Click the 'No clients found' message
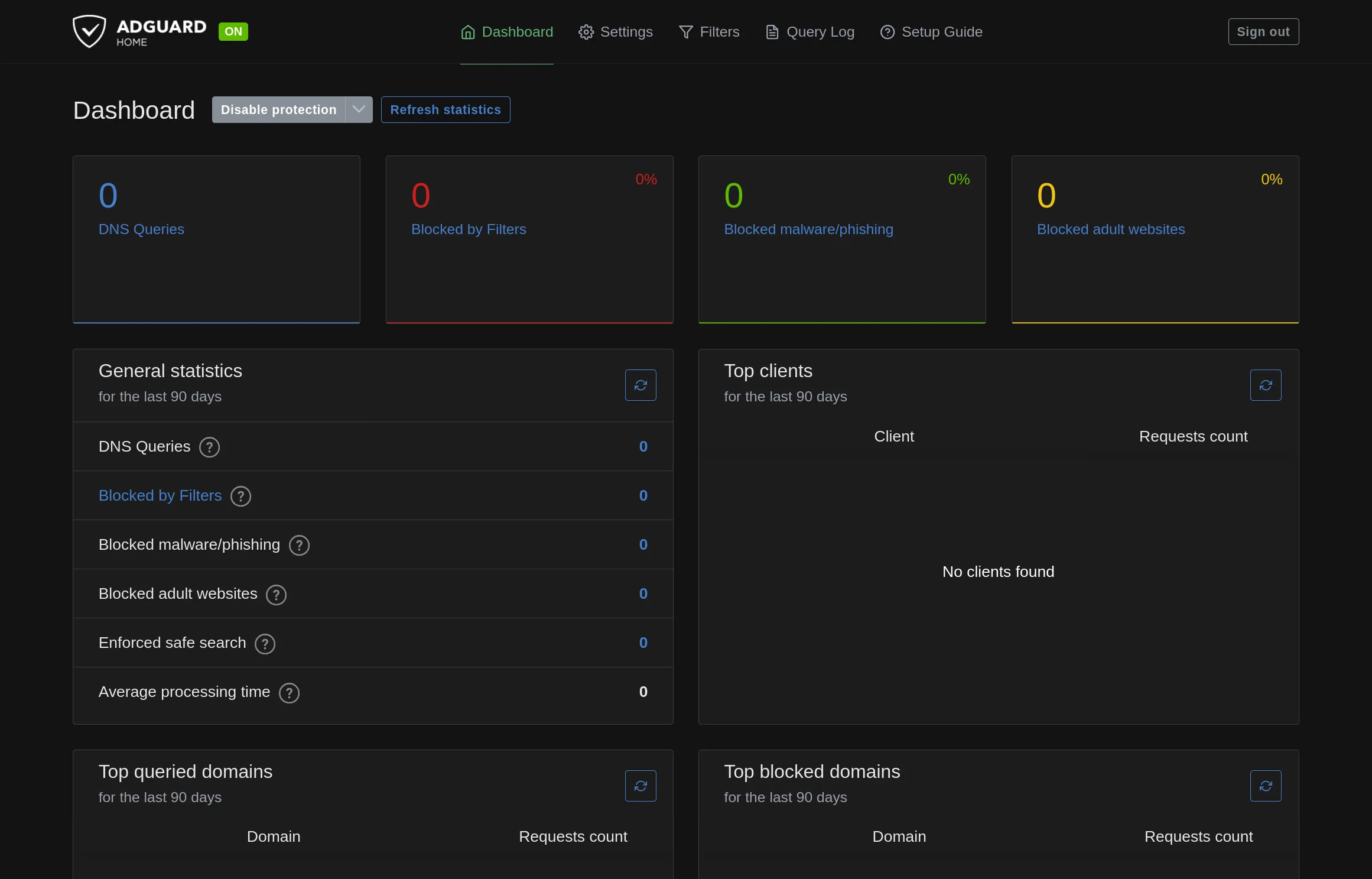 (x=999, y=572)
